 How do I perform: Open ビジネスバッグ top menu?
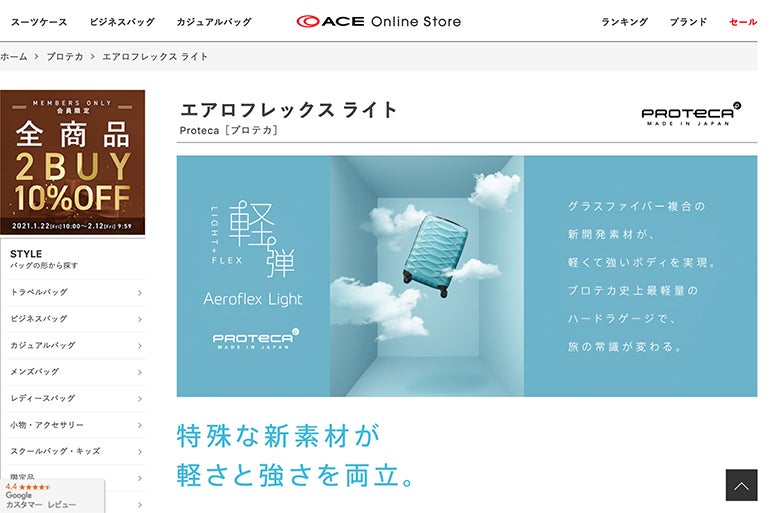(x=122, y=22)
